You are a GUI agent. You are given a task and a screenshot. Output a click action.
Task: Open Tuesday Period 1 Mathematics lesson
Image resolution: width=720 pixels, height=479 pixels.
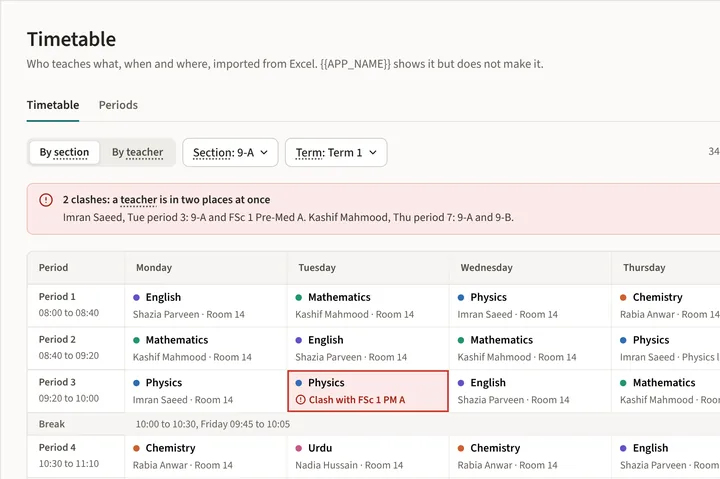(368, 306)
